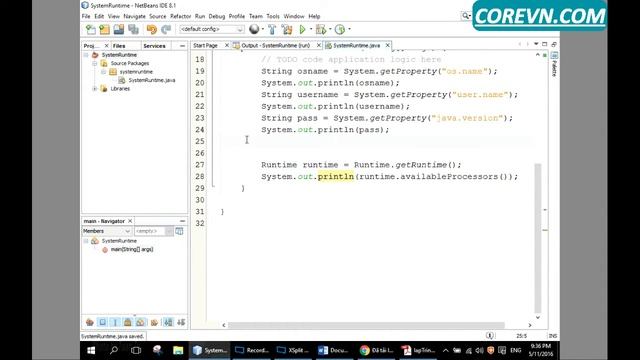The height and width of the screenshot is (360, 640).
Task: Toggle Show Fields filter in Navigator
Action: click(102, 322)
